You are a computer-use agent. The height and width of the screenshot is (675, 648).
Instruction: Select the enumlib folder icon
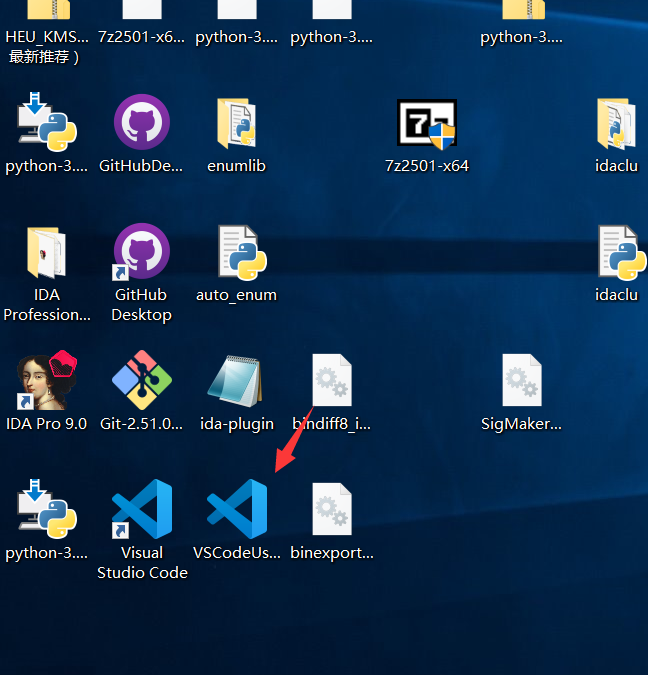(236, 124)
